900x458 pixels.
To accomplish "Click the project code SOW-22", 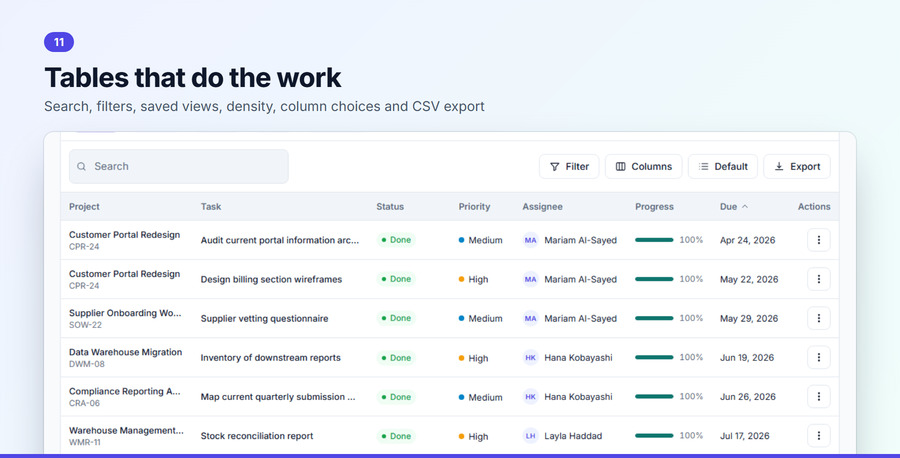I will 85,325.
